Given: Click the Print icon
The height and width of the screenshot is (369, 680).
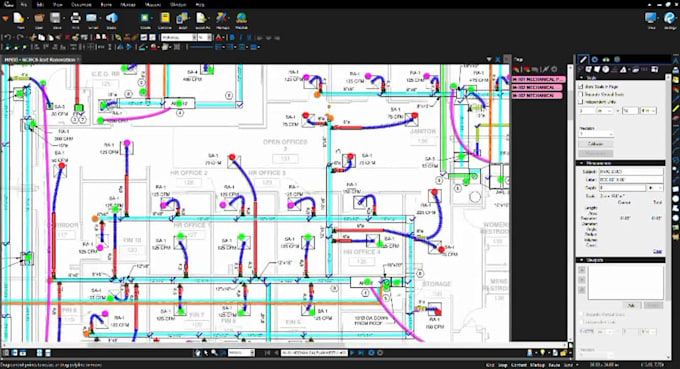Looking at the screenshot, I should (x=75, y=18).
